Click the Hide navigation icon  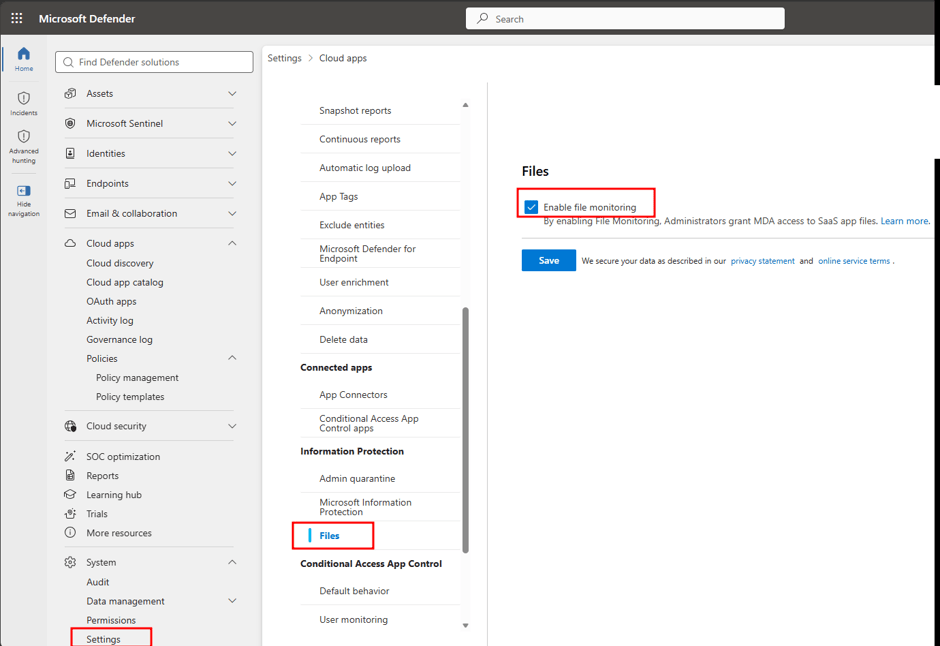coord(23,191)
